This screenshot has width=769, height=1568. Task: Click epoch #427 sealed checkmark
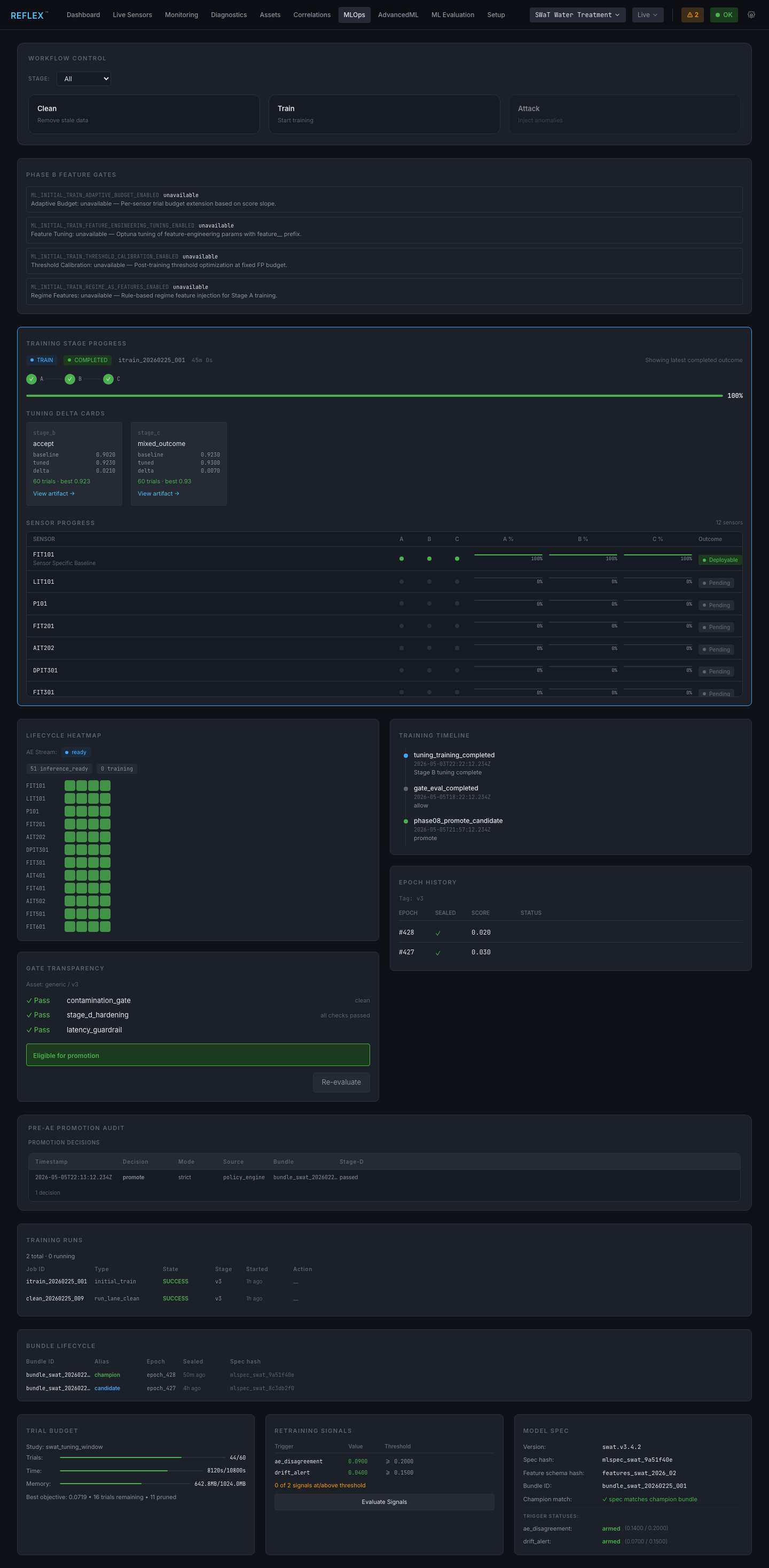(x=438, y=953)
